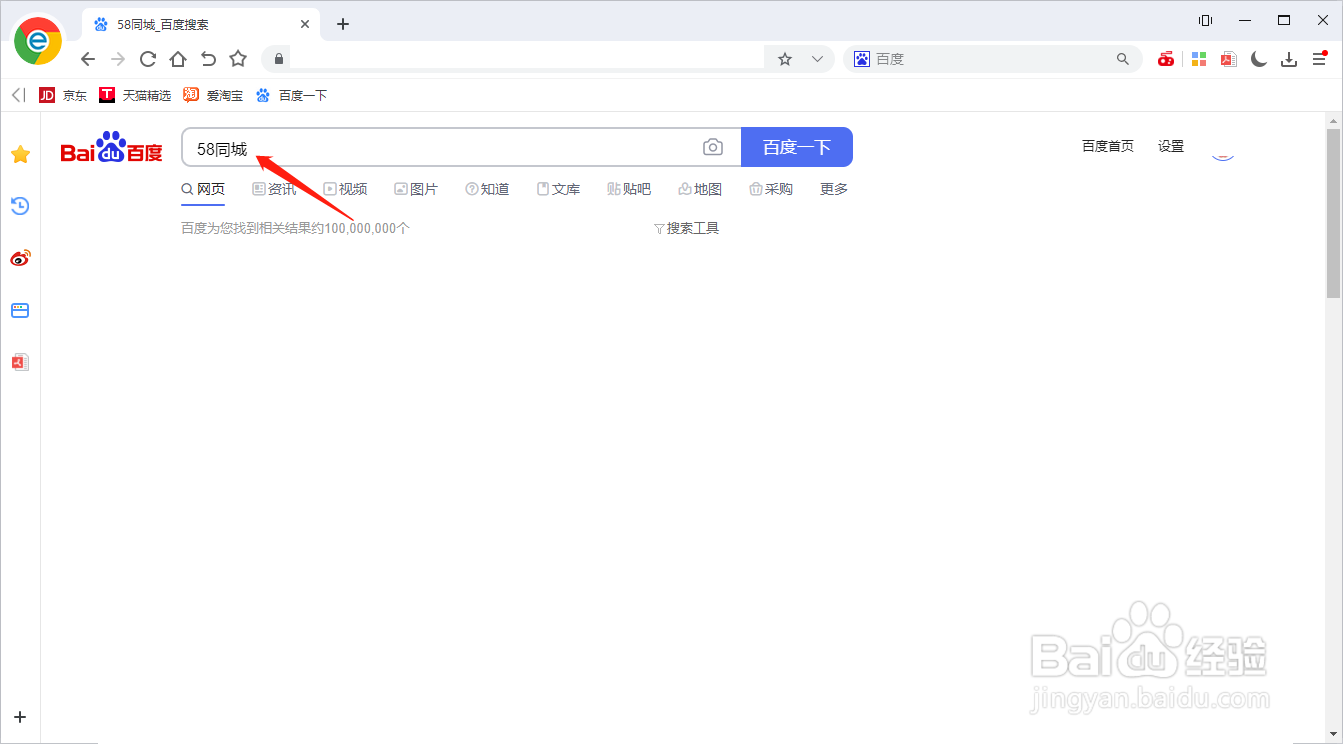1343x744 pixels.
Task: Click the sidebar layout icon in title bar
Action: 1206,20
